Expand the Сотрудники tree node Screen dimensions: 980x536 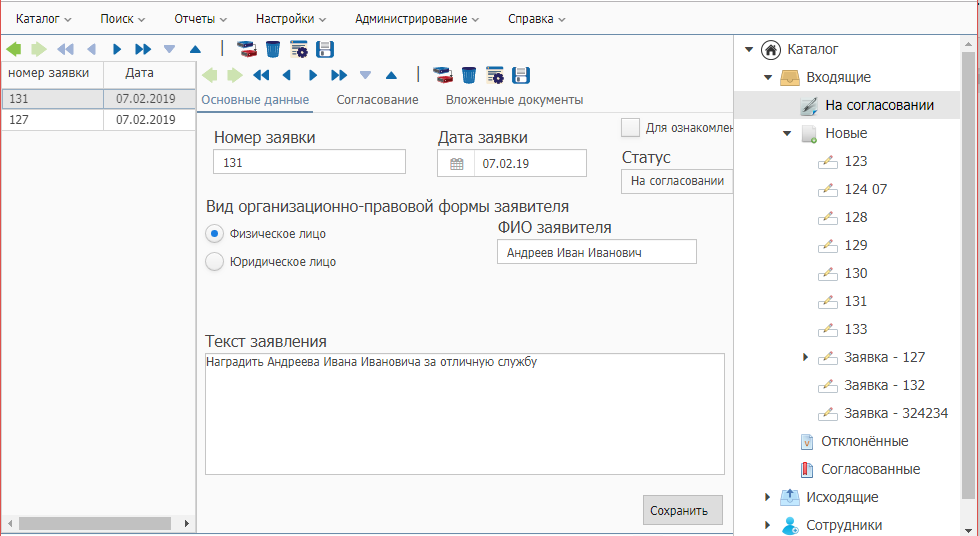(x=768, y=525)
